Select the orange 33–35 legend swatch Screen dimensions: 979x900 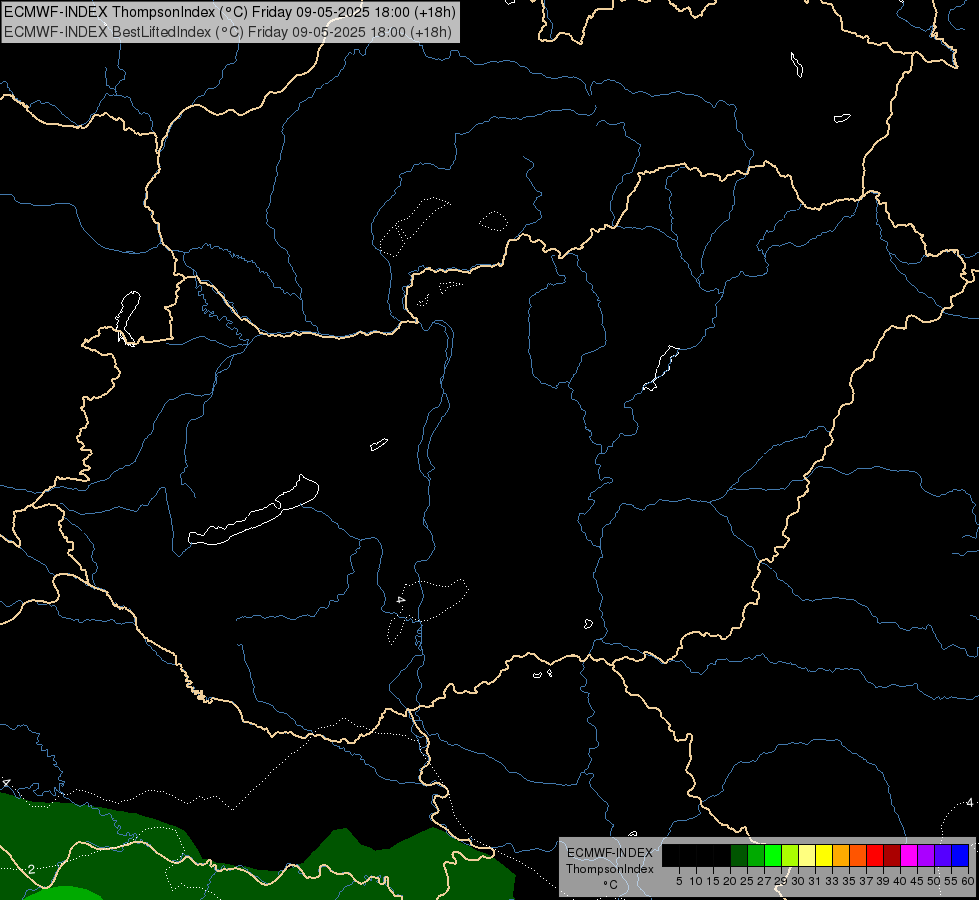click(841, 855)
